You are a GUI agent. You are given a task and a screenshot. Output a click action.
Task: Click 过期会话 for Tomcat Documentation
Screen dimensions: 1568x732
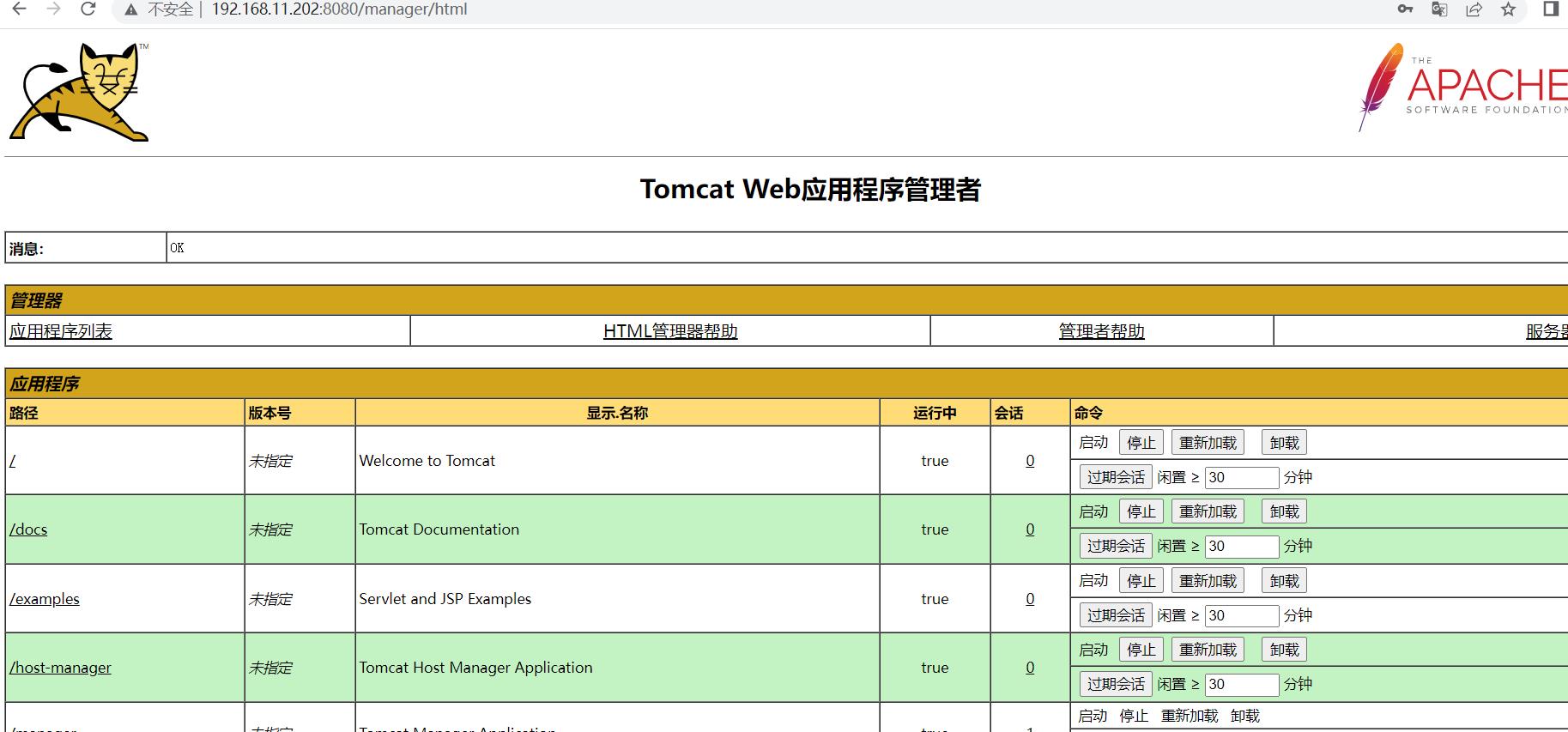pos(1116,546)
